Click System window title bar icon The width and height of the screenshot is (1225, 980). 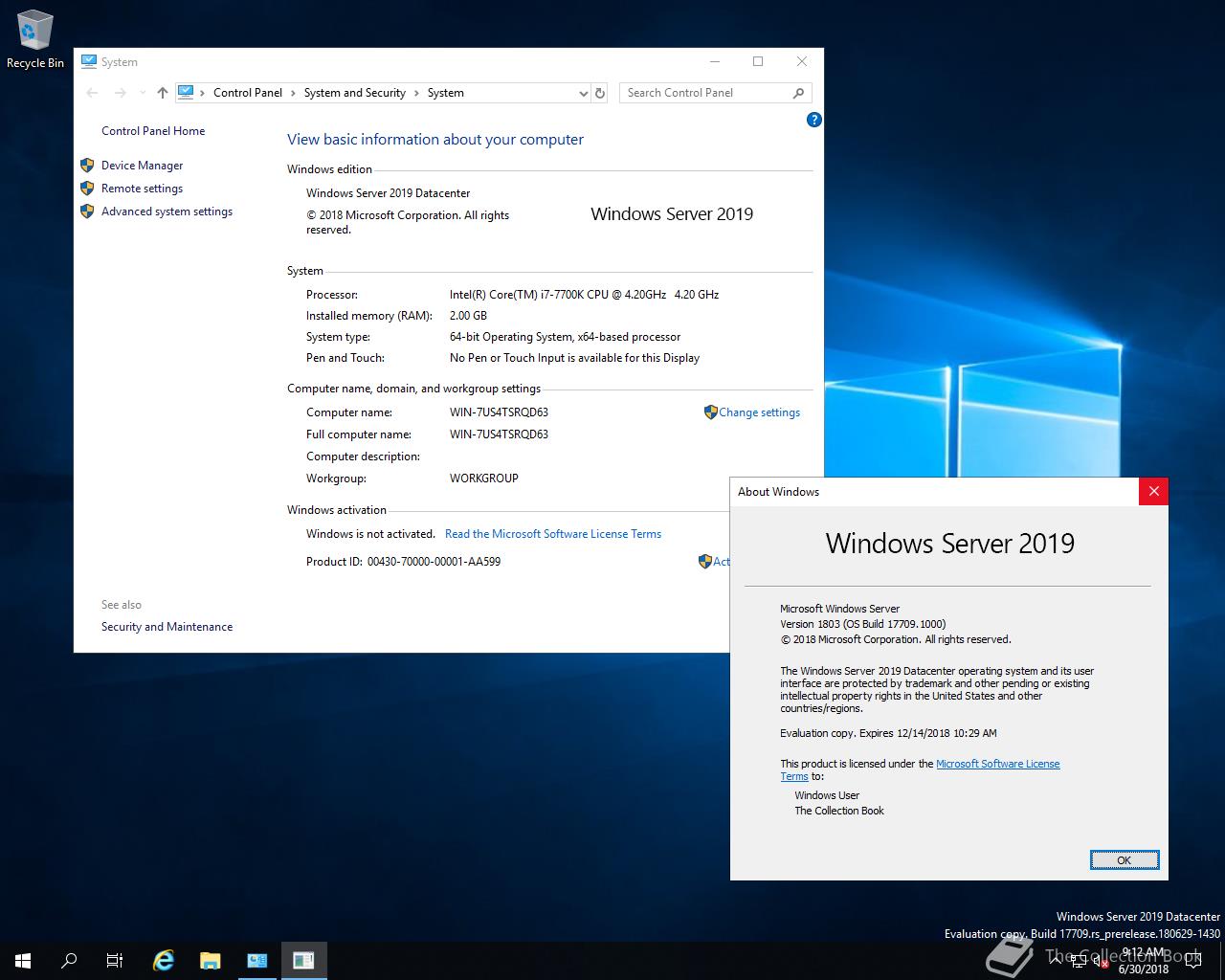click(x=89, y=61)
